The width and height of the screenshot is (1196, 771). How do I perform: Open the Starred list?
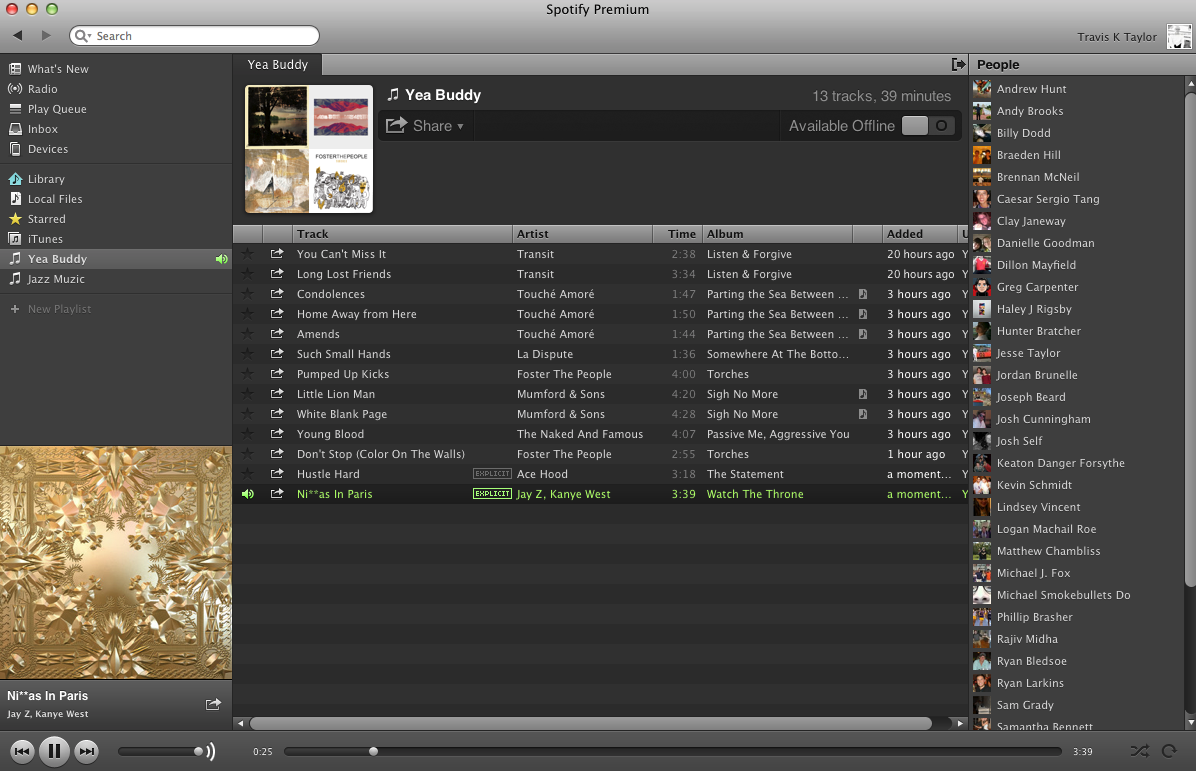click(x=47, y=219)
